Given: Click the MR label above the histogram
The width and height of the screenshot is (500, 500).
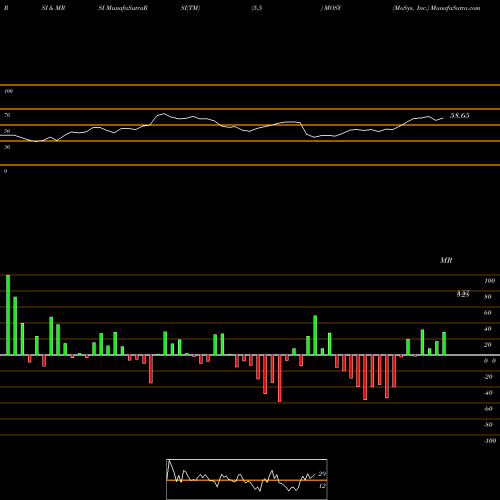Looking at the screenshot, I should pos(446,260).
